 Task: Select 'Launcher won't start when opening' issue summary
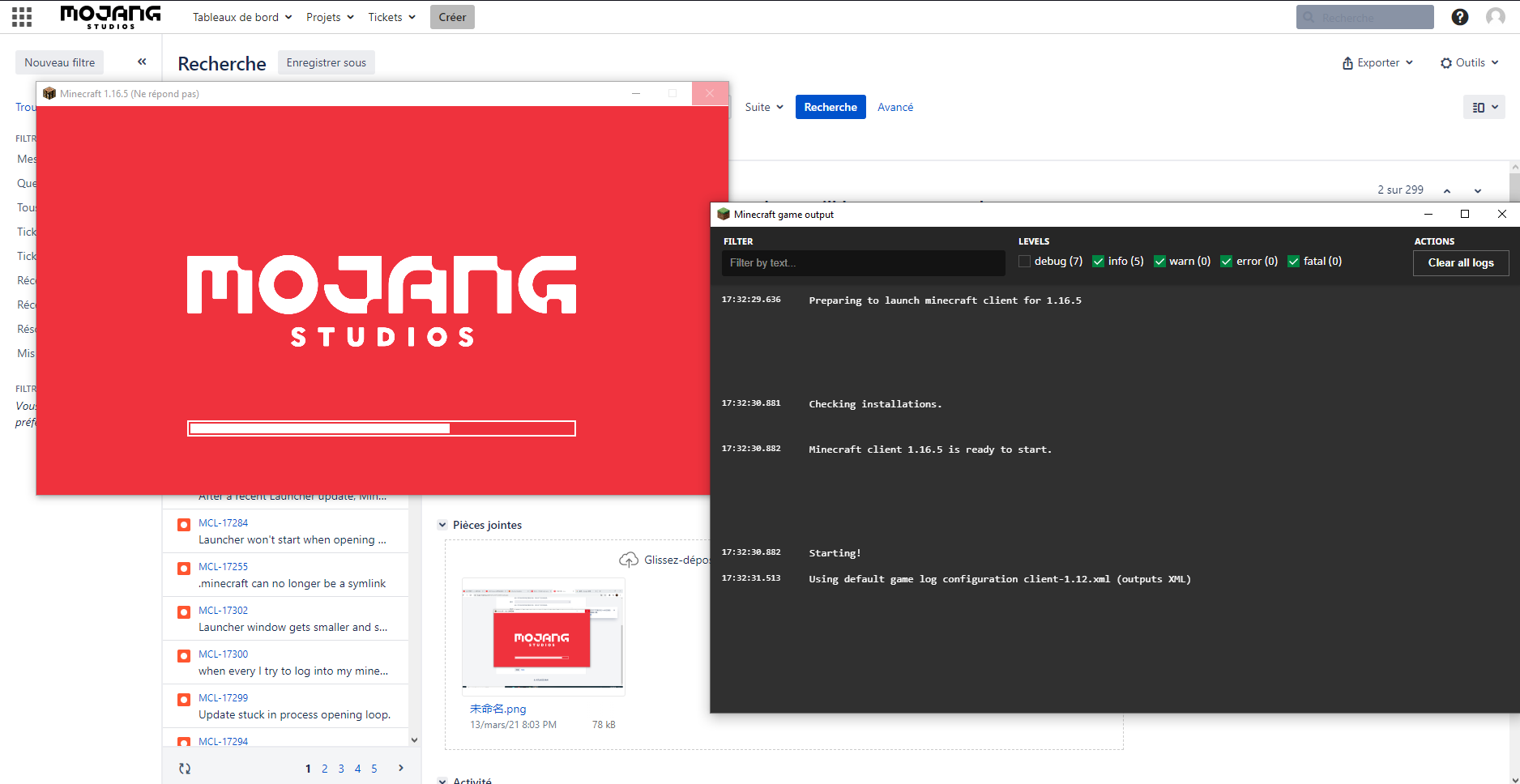coord(292,539)
